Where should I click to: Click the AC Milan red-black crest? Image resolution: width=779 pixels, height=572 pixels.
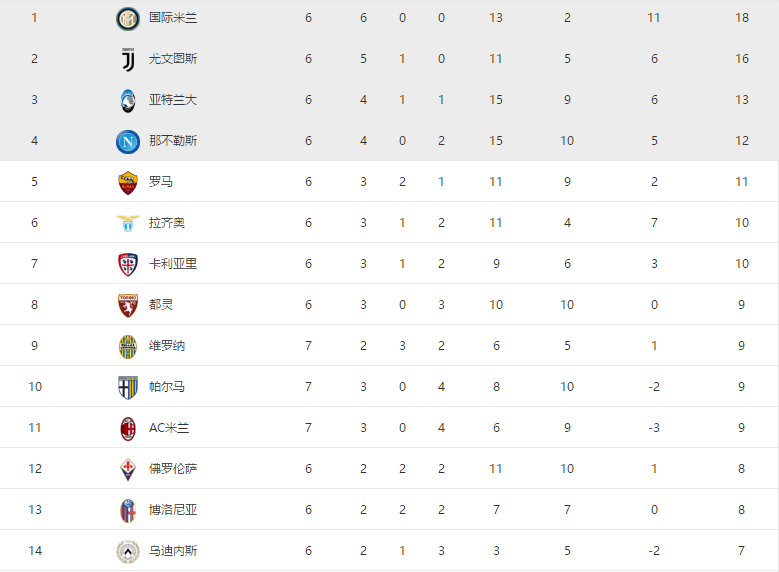[x=128, y=429]
